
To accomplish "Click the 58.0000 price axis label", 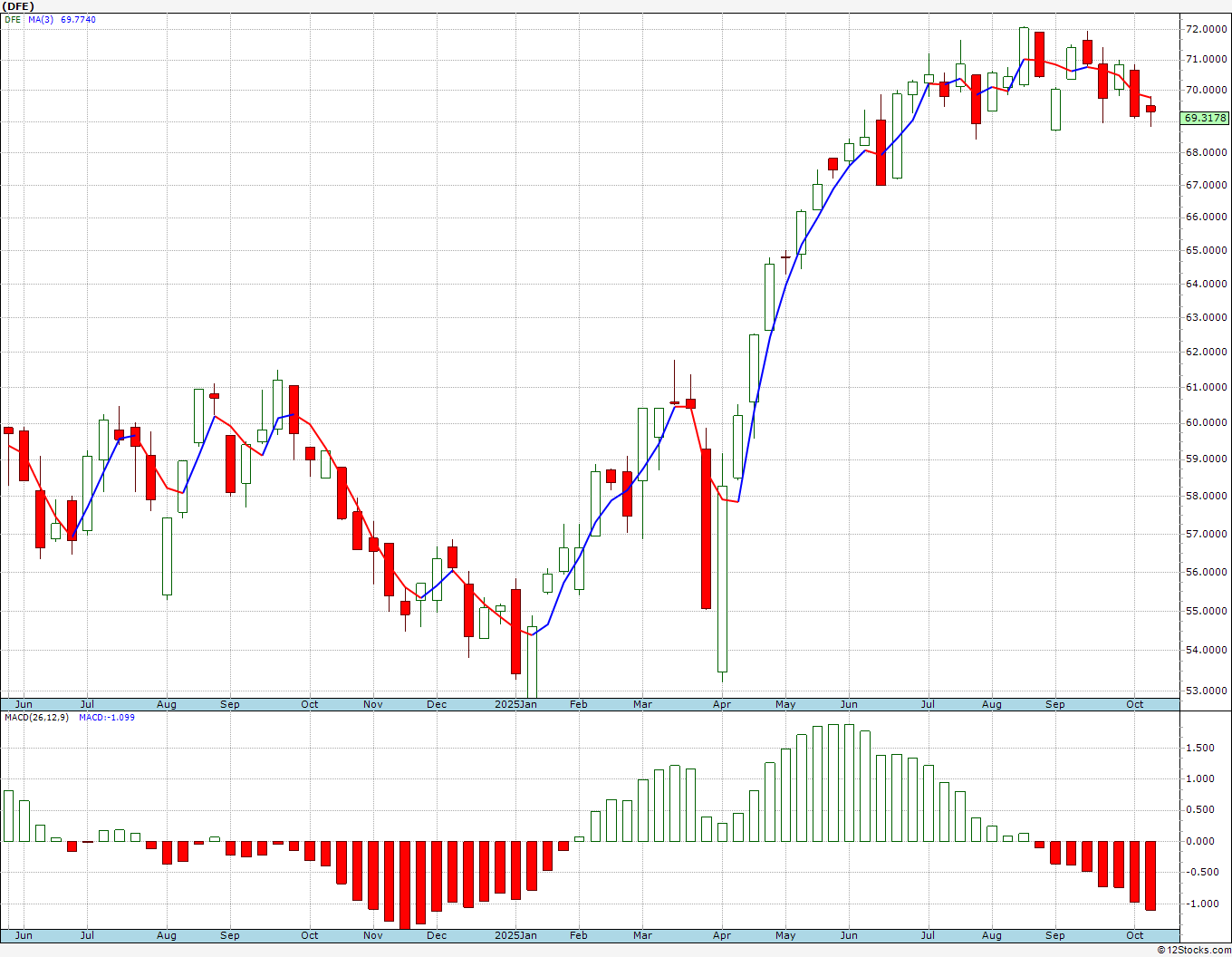I will (x=1207, y=496).
